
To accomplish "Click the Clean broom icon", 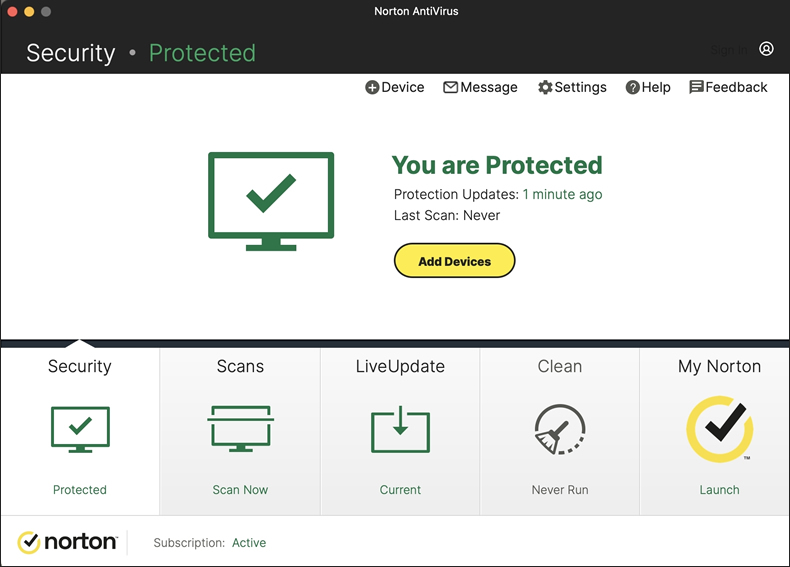I will (x=560, y=429).
